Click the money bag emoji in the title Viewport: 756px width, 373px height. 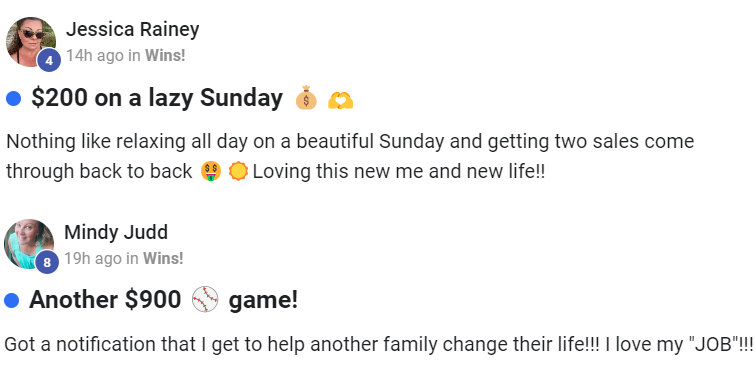306,98
